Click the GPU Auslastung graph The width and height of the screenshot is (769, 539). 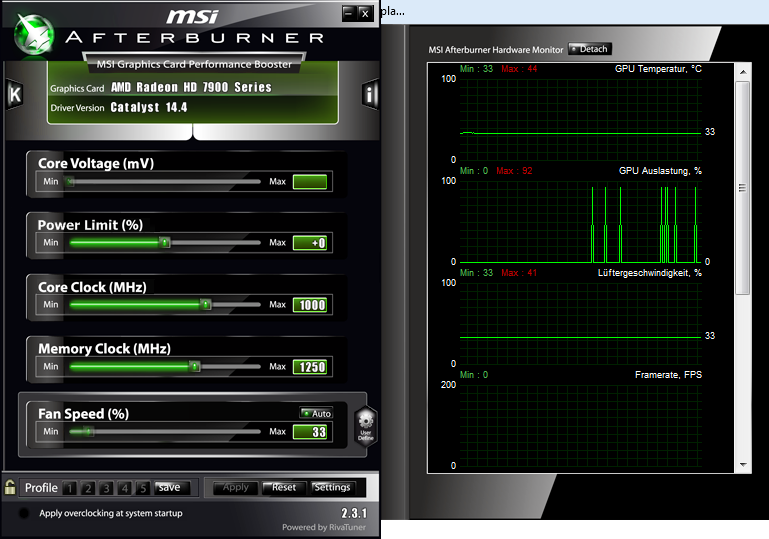(x=581, y=221)
